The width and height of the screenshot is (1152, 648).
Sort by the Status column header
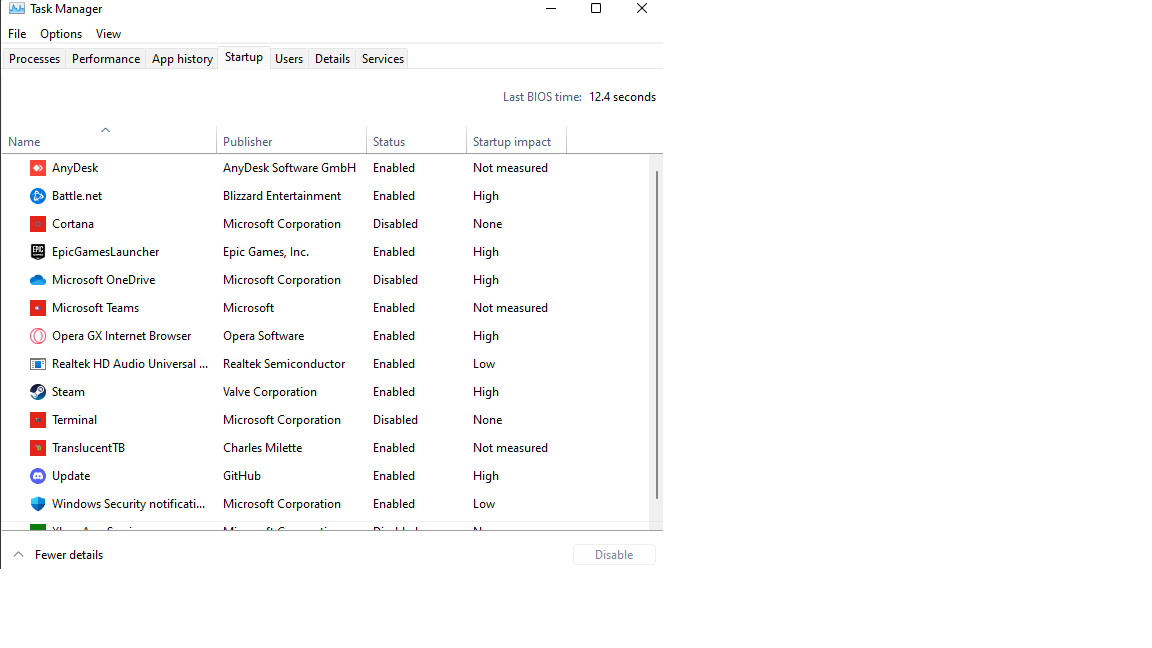416,142
